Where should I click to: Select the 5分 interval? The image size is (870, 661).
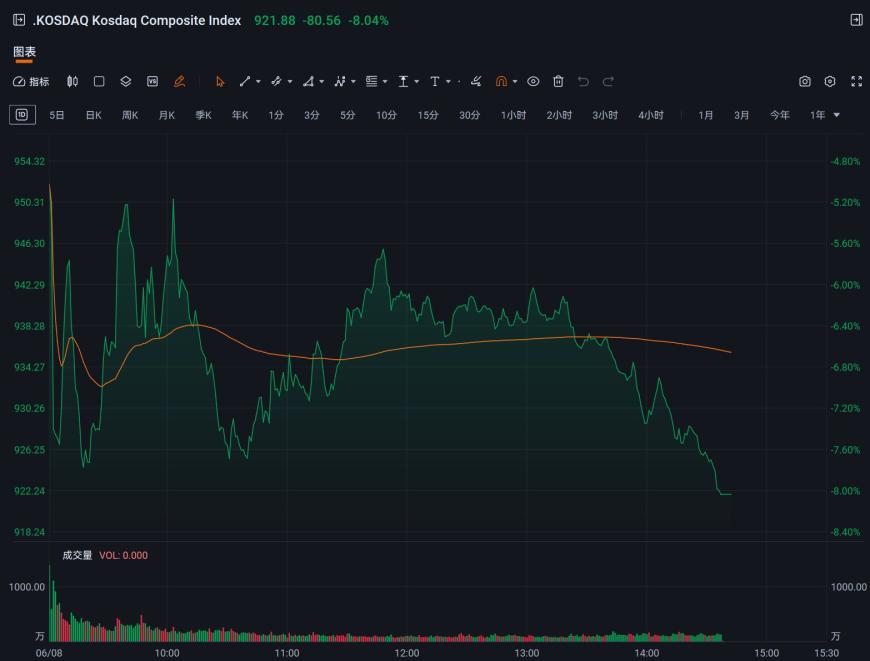pos(348,115)
